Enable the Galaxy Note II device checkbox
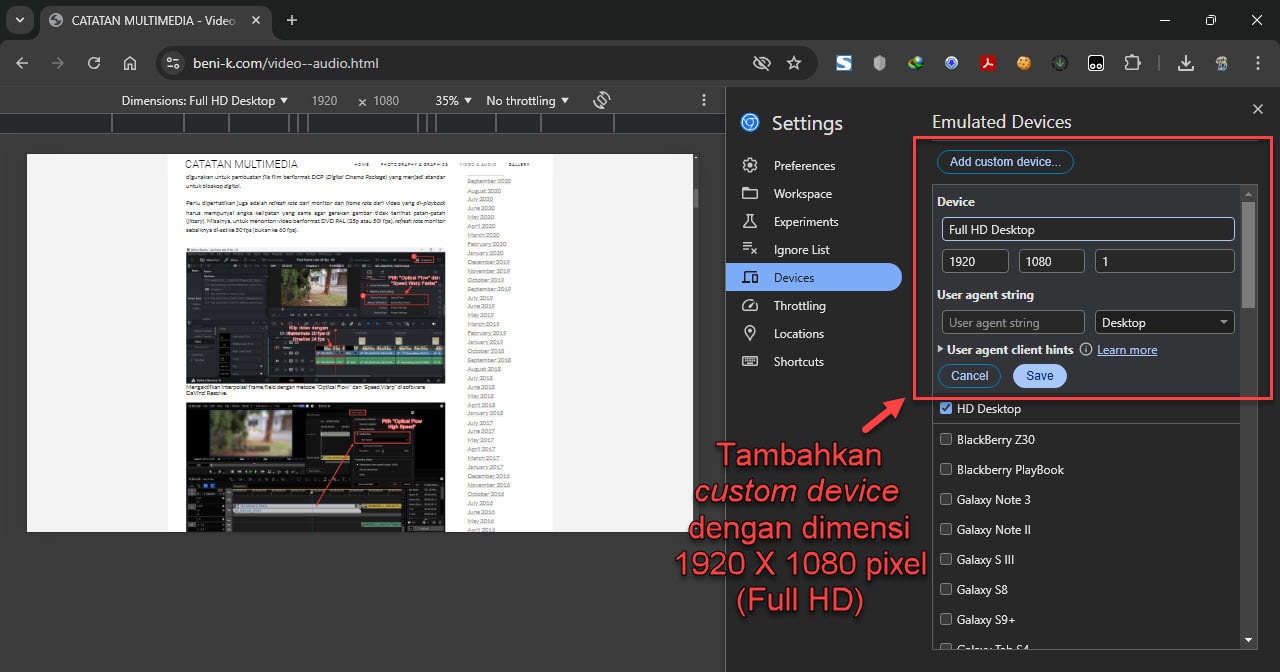Screen dimensions: 1280x672 [x=946, y=529]
